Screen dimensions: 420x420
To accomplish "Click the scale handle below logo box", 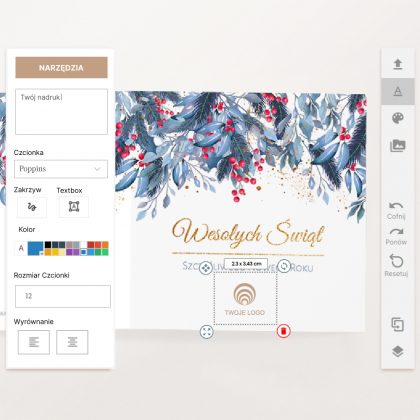I will click(x=207, y=332).
